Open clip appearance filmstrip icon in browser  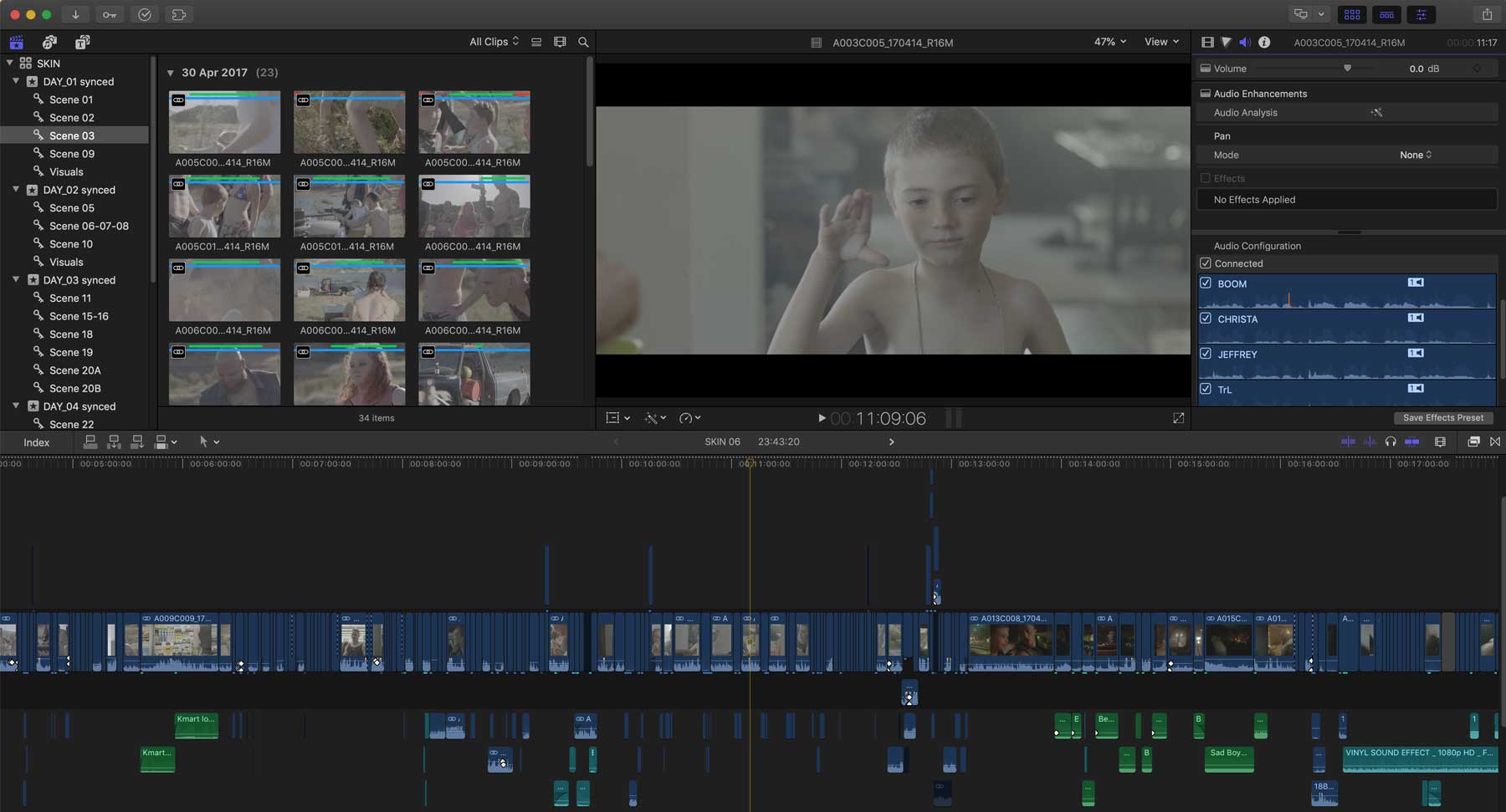tap(560, 42)
